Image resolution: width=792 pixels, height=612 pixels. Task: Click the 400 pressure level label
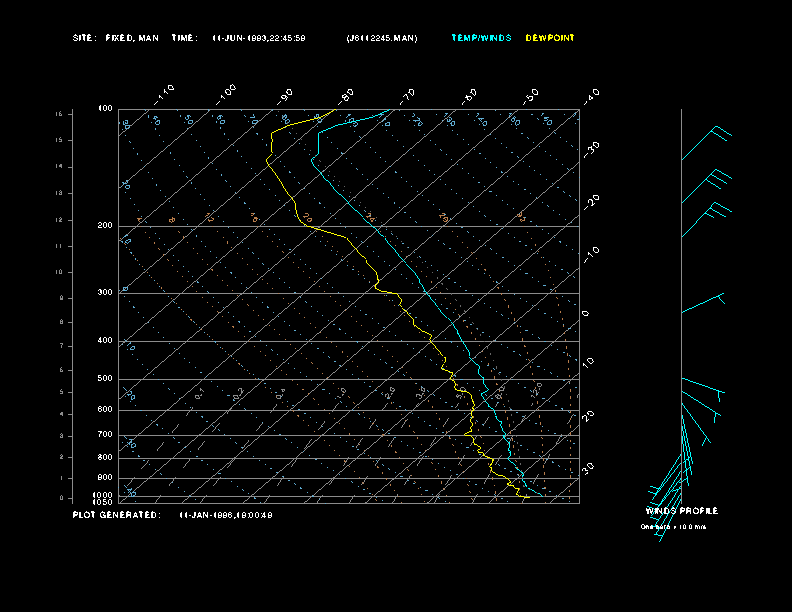(x=105, y=341)
